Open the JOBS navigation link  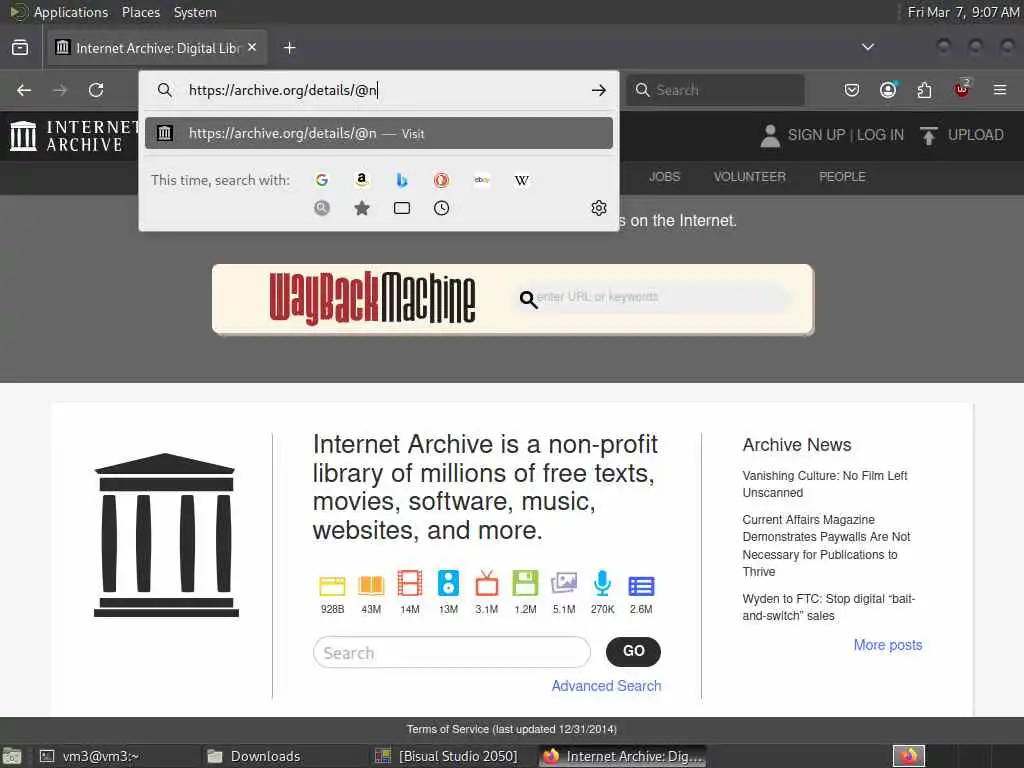(664, 176)
